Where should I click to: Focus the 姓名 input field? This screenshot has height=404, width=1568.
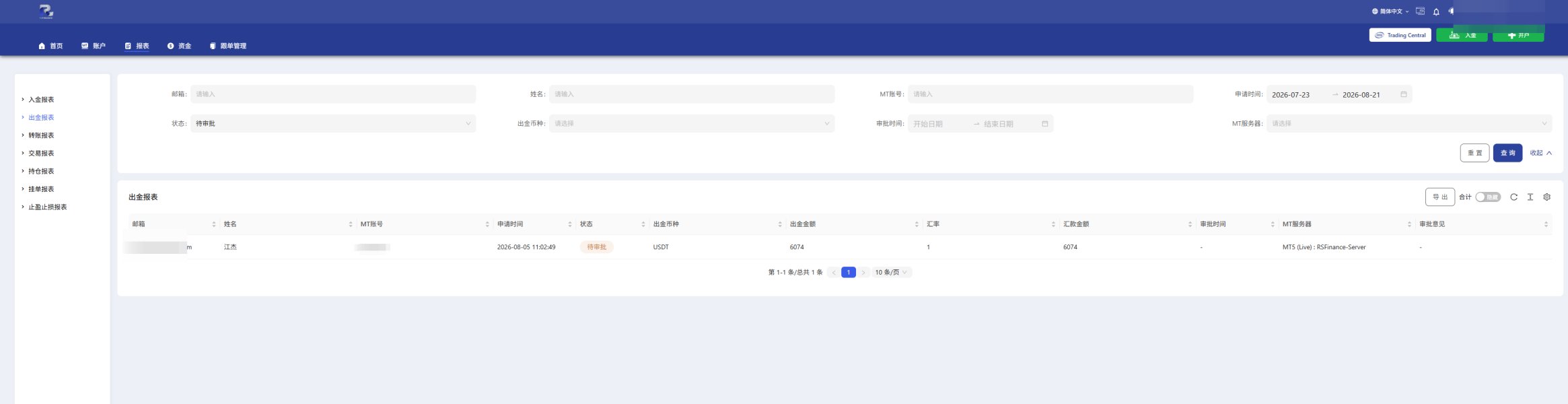click(x=692, y=94)
